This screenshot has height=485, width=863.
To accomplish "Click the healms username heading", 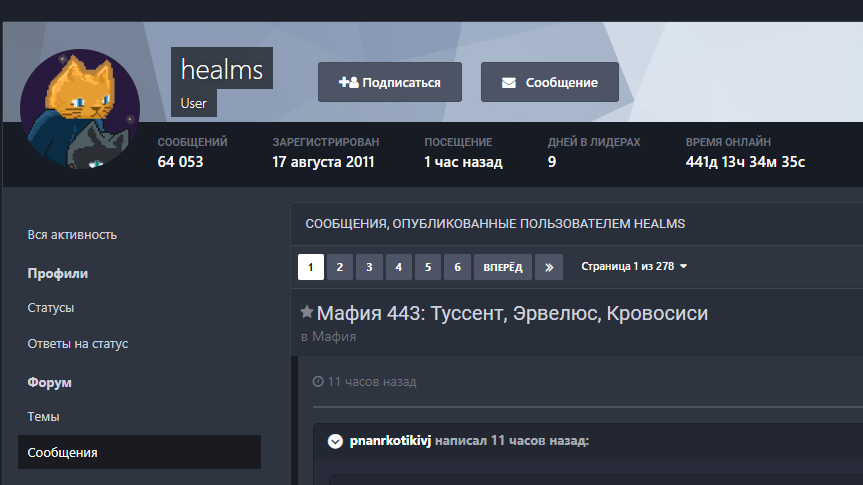I will [222, 69].
